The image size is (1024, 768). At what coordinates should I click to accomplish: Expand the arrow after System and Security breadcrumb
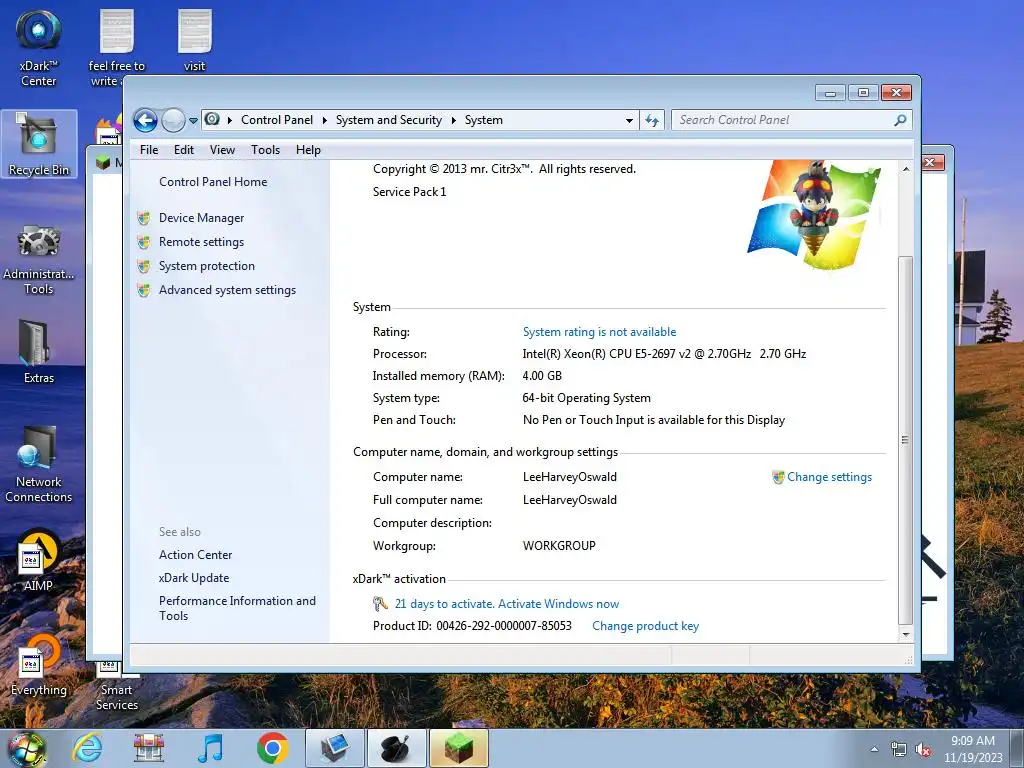(453, 120)
